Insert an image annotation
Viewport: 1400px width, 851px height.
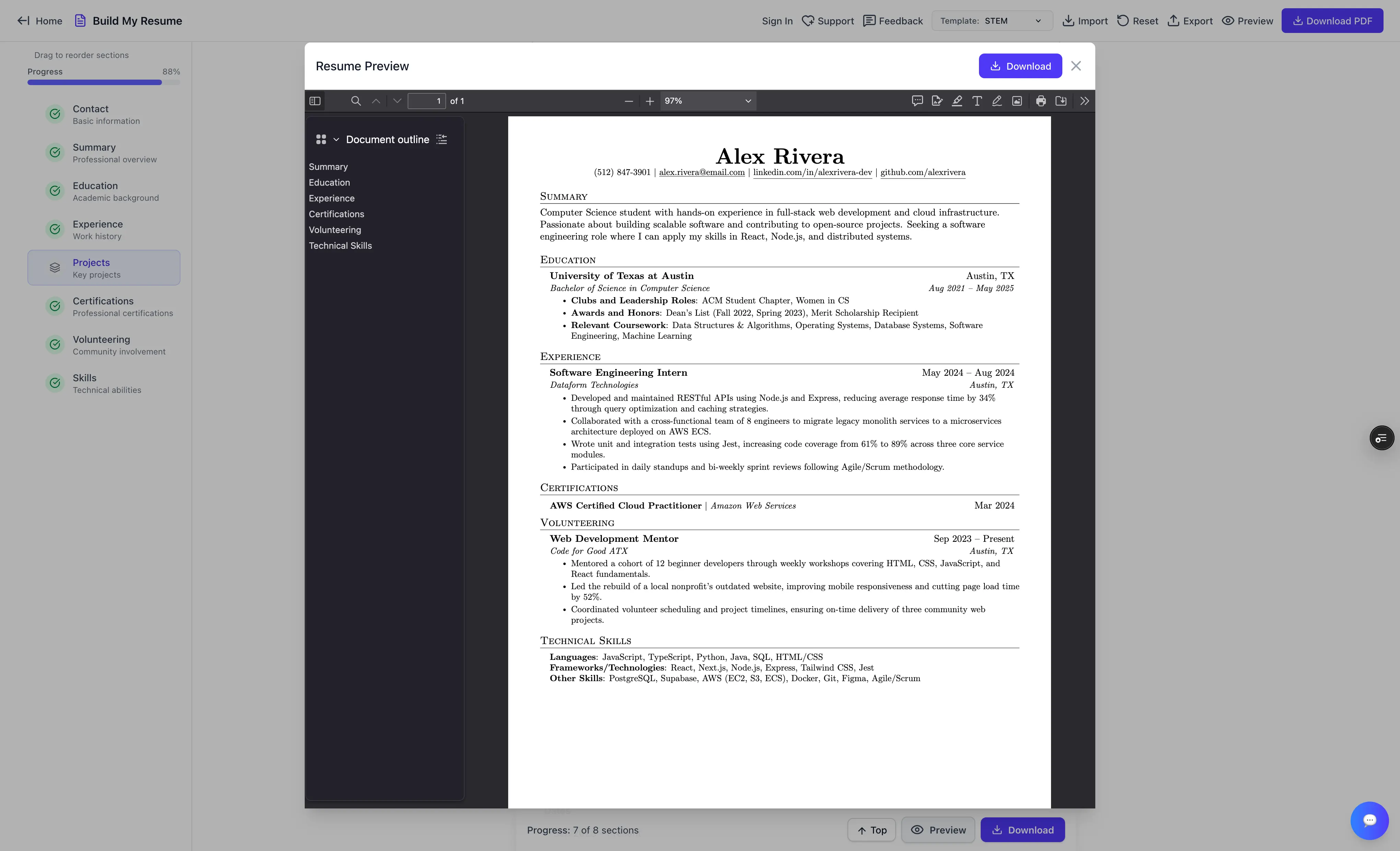coord(1017,101)
